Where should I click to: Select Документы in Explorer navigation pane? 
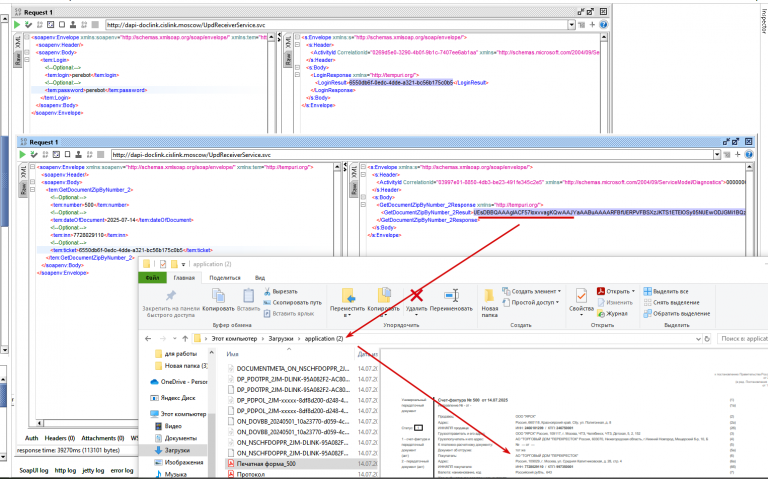(180, 438)
